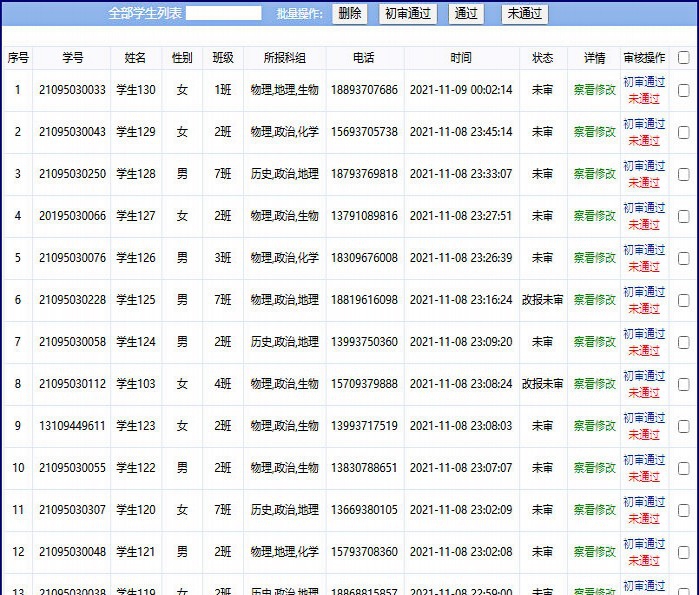699x595 pixels.
Task: Tick the checkbox for 学生125
Action: pyautogui.click(x=683, y=300)
